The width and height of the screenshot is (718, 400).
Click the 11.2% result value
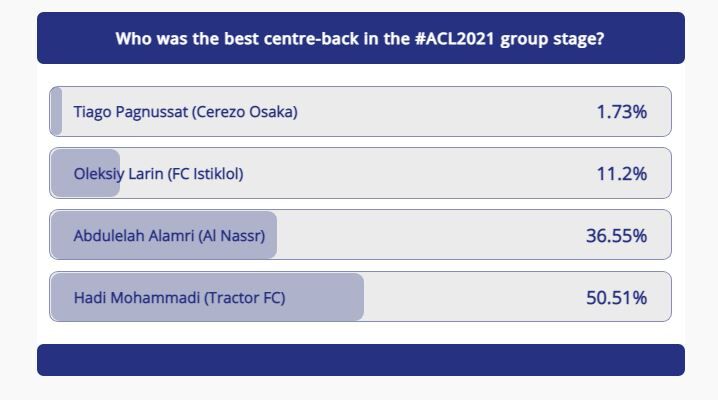(x=621, y=174)
